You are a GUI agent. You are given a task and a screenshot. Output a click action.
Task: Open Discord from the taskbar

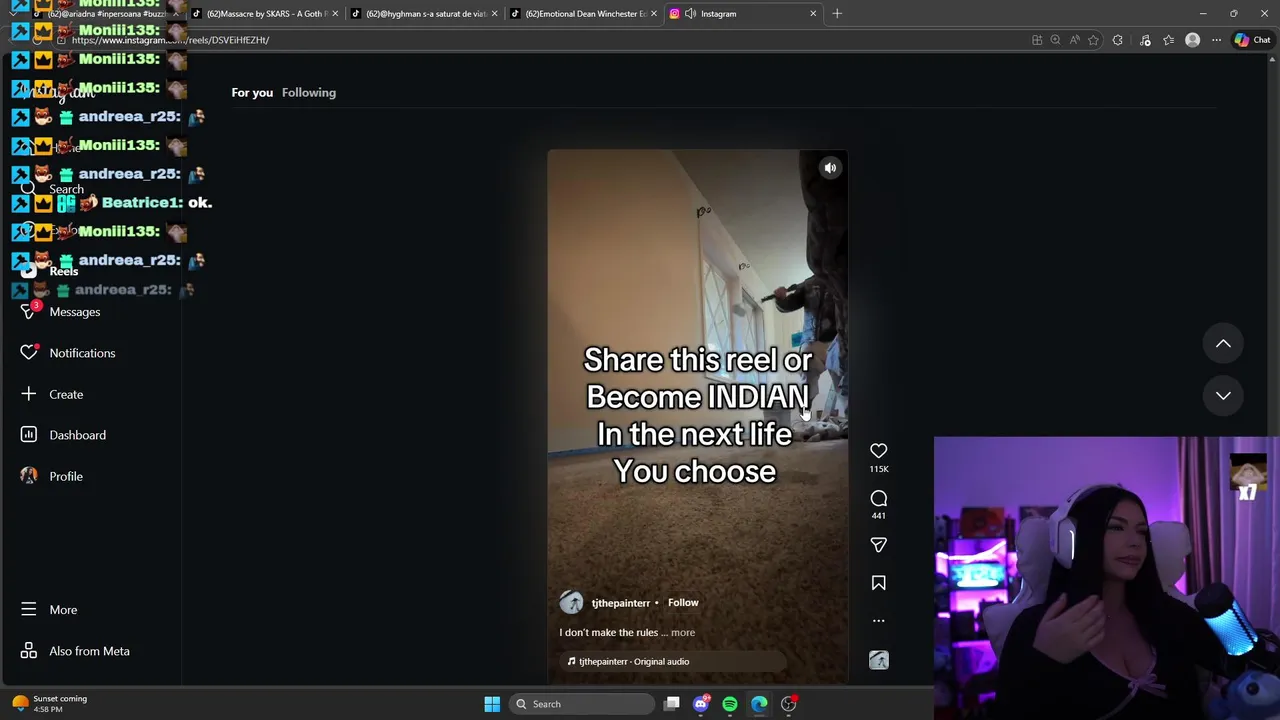(x=701, y=704)
